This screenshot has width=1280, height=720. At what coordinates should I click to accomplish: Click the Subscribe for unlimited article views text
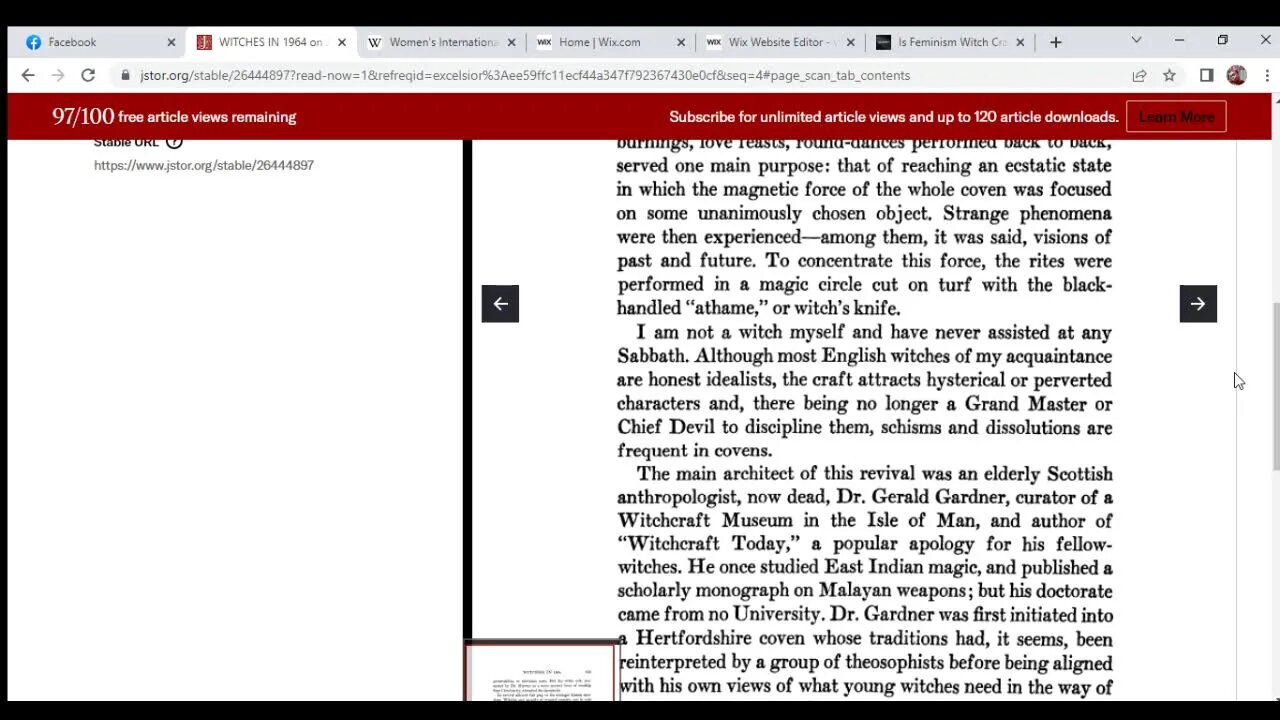point(894,117)
